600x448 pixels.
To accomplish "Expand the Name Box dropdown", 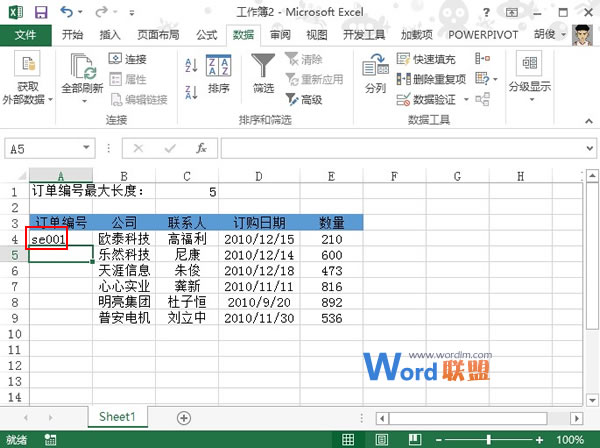I will tap(86, 147).
